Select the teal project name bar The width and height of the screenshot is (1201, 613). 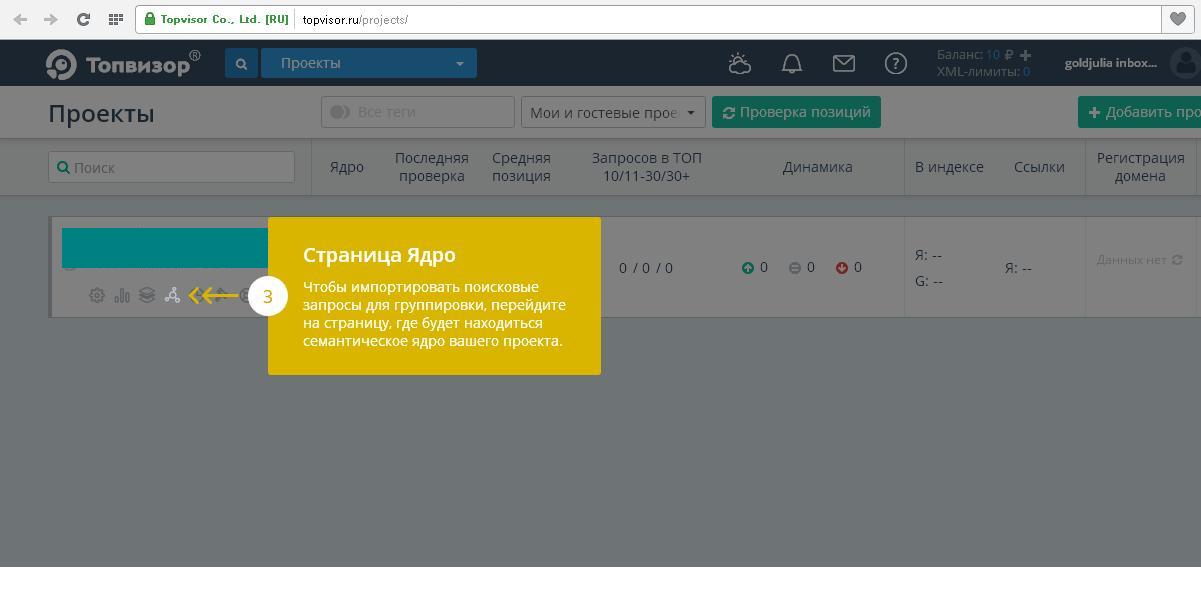click(x=165, y=247)
